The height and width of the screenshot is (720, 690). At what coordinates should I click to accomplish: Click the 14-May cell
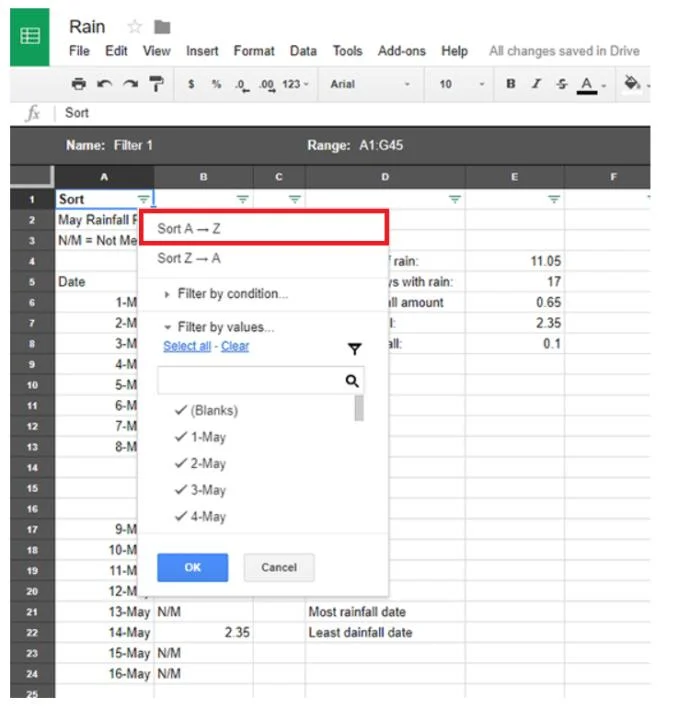click(105, 632)
